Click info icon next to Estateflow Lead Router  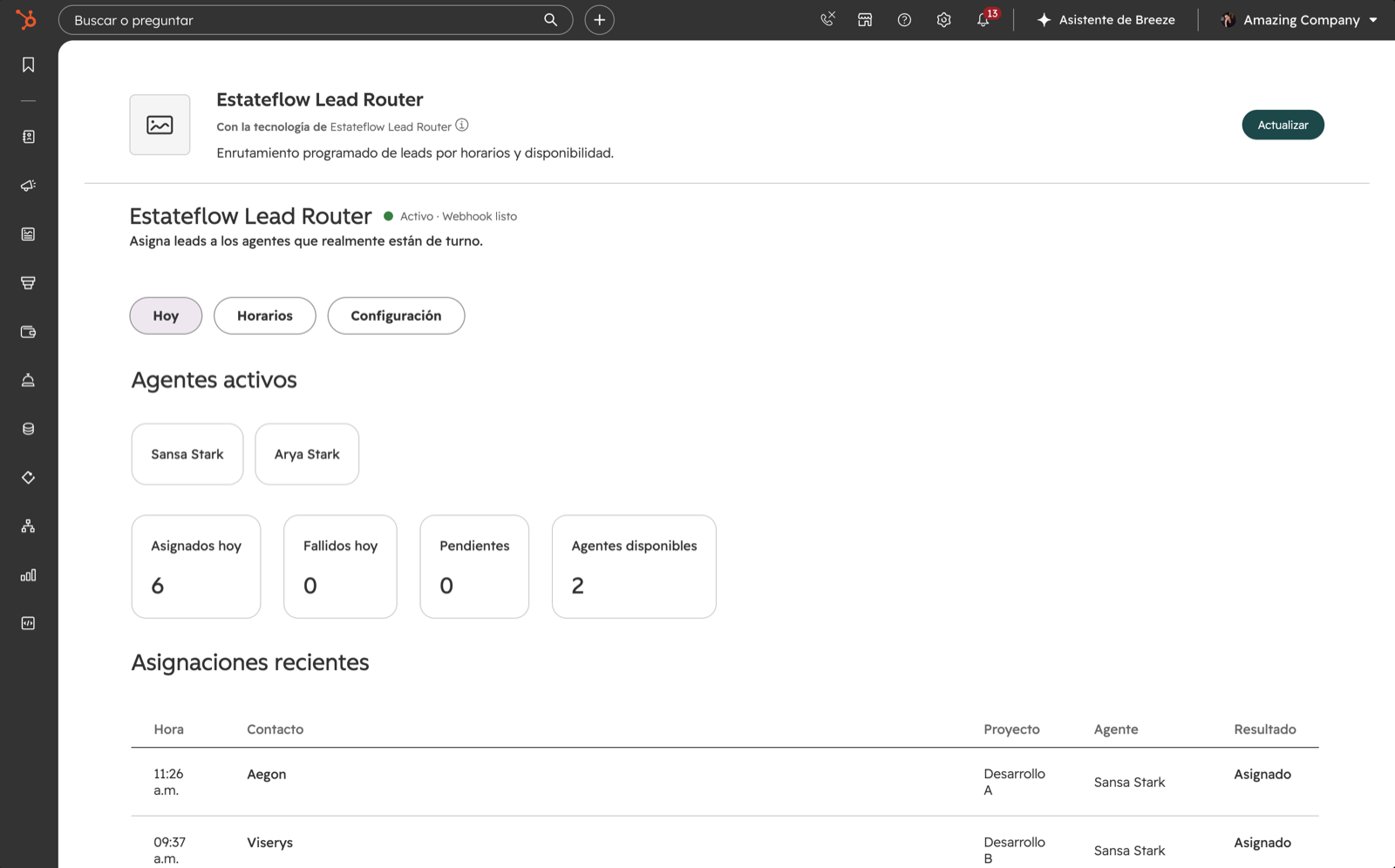coord(462,125)
